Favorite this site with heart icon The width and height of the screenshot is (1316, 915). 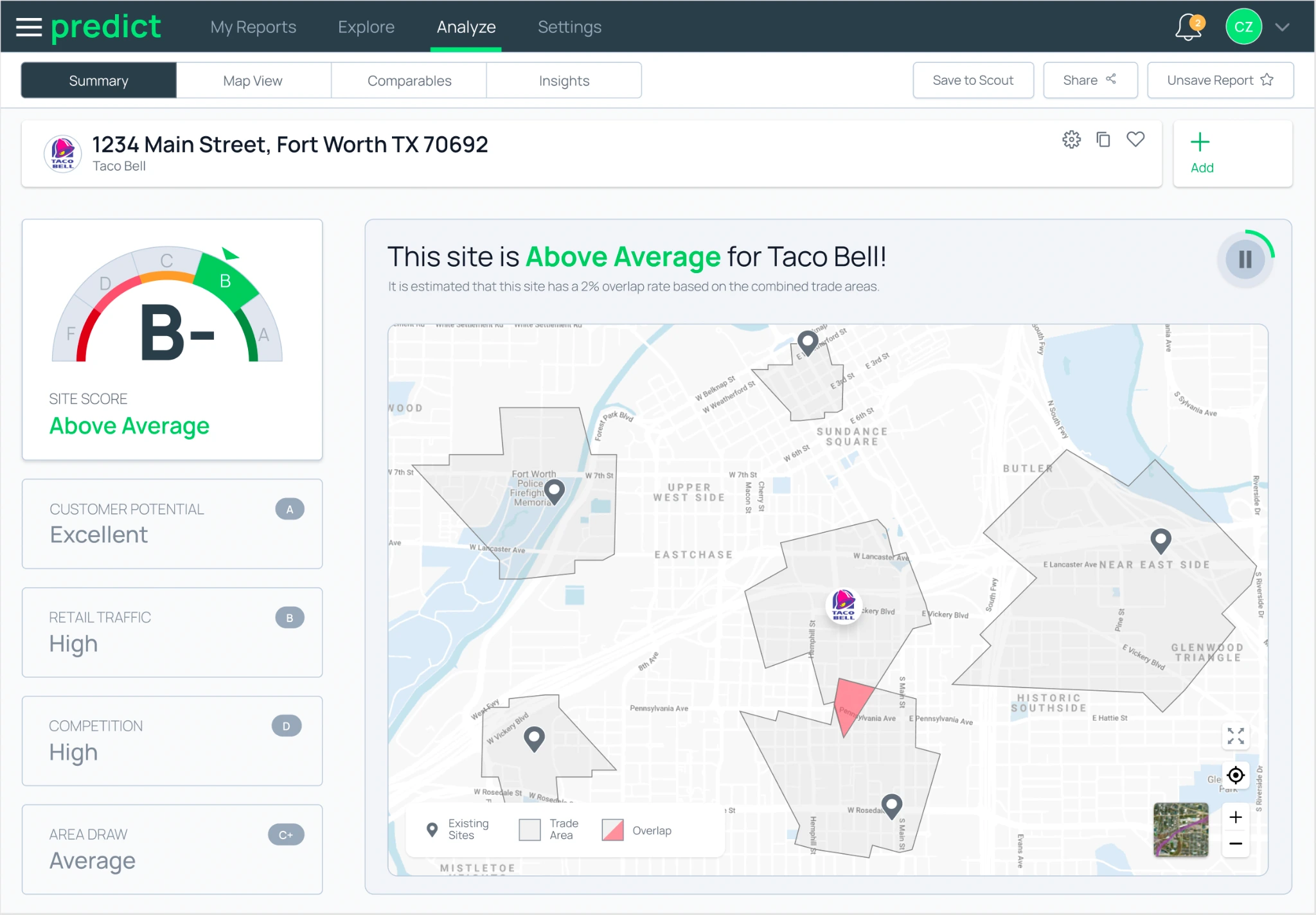point(1135,139)
